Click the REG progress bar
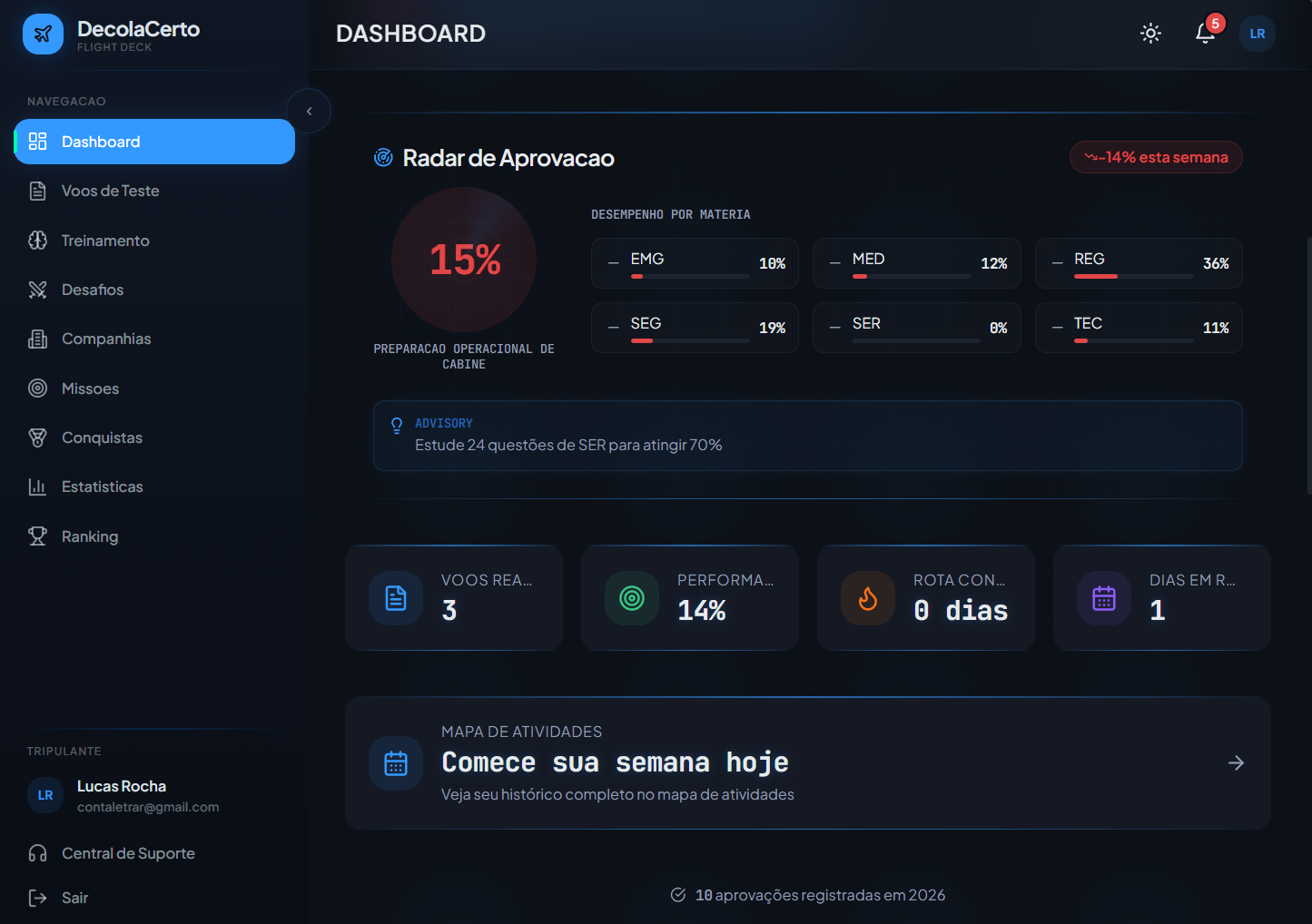The height and width of the screenshot is (924, 1312). [1133, 276]
